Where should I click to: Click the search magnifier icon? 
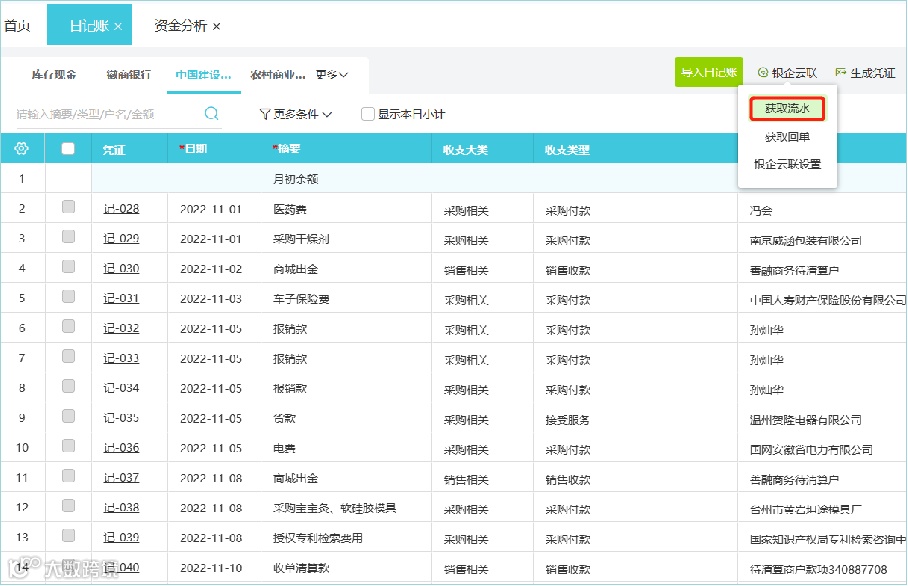pos(211,113)
